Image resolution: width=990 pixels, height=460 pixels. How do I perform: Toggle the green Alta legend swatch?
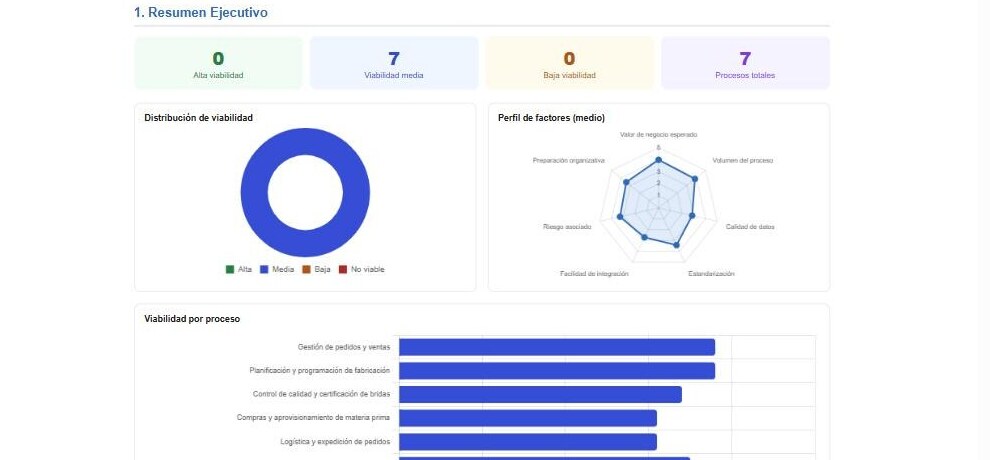click(230, 269)
